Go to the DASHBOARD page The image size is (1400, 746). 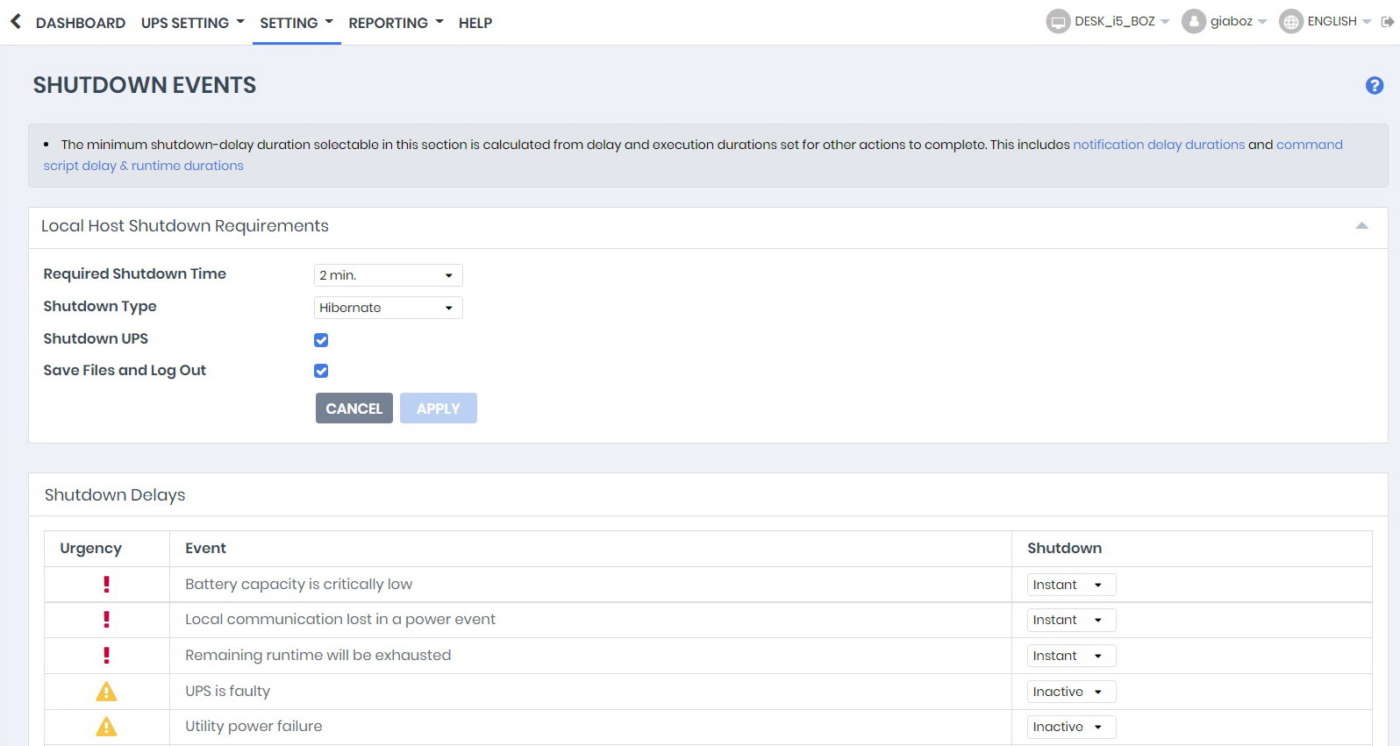coord(80,22)
